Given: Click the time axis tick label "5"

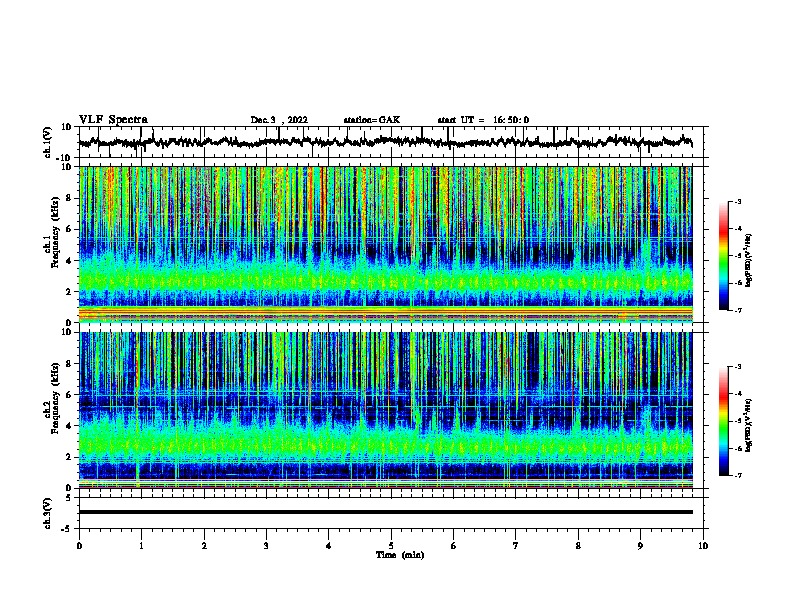Looking at the screenshot, I should 391,546.
